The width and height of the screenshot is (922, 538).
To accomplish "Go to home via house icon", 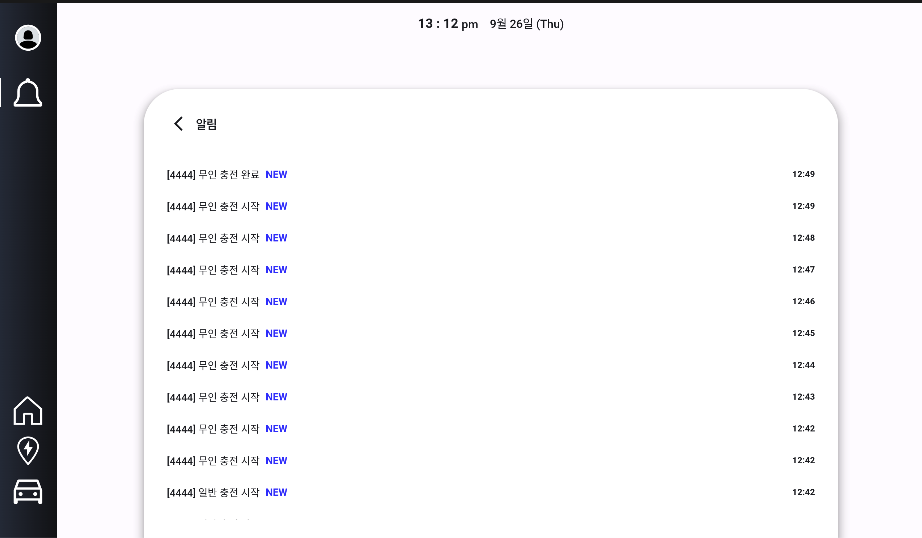I will pos(28,411).
